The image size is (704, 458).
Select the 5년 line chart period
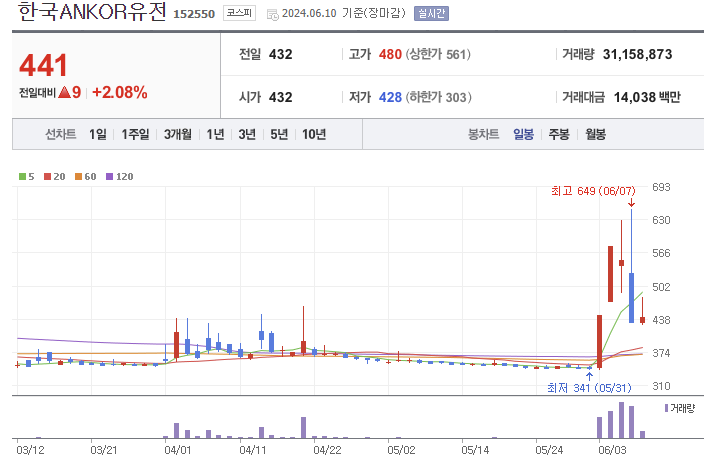[279, 134]
